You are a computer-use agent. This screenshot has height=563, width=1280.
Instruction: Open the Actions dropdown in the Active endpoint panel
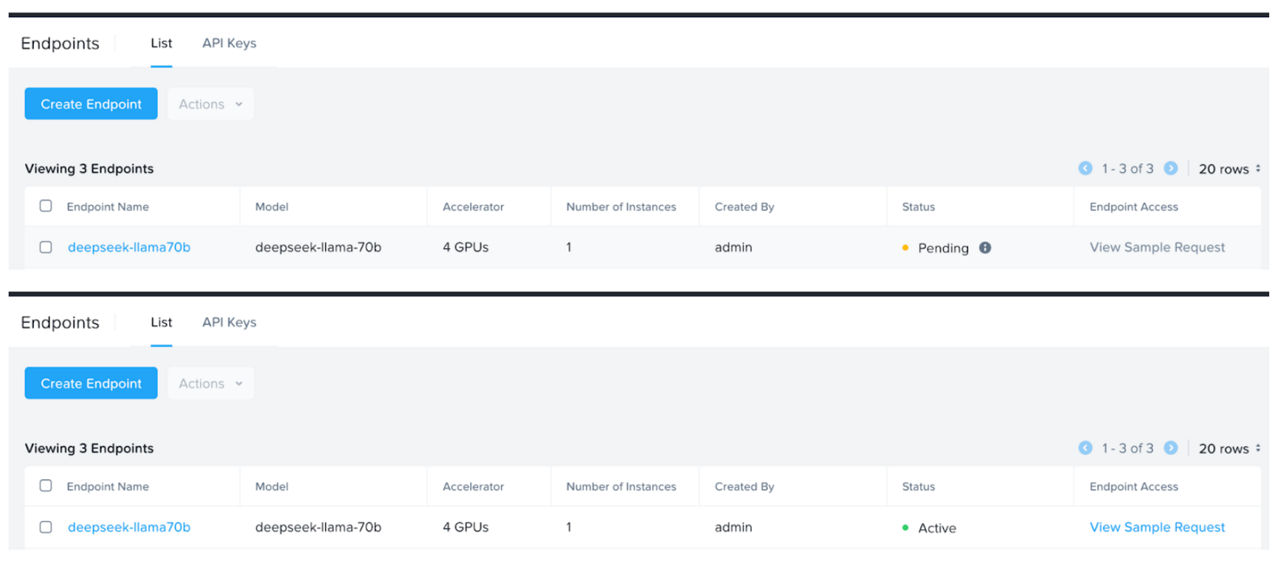(x=211, y=384)
